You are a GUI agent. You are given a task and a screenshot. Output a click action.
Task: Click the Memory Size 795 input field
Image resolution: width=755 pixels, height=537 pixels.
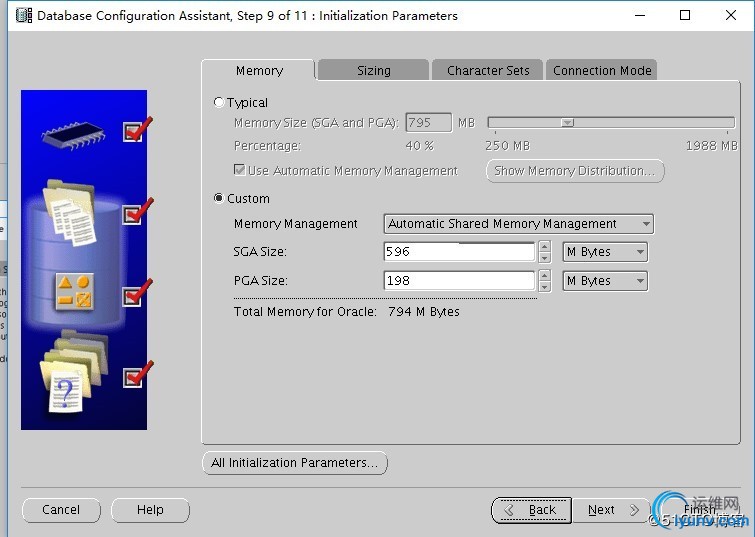[x=429, y=122]
